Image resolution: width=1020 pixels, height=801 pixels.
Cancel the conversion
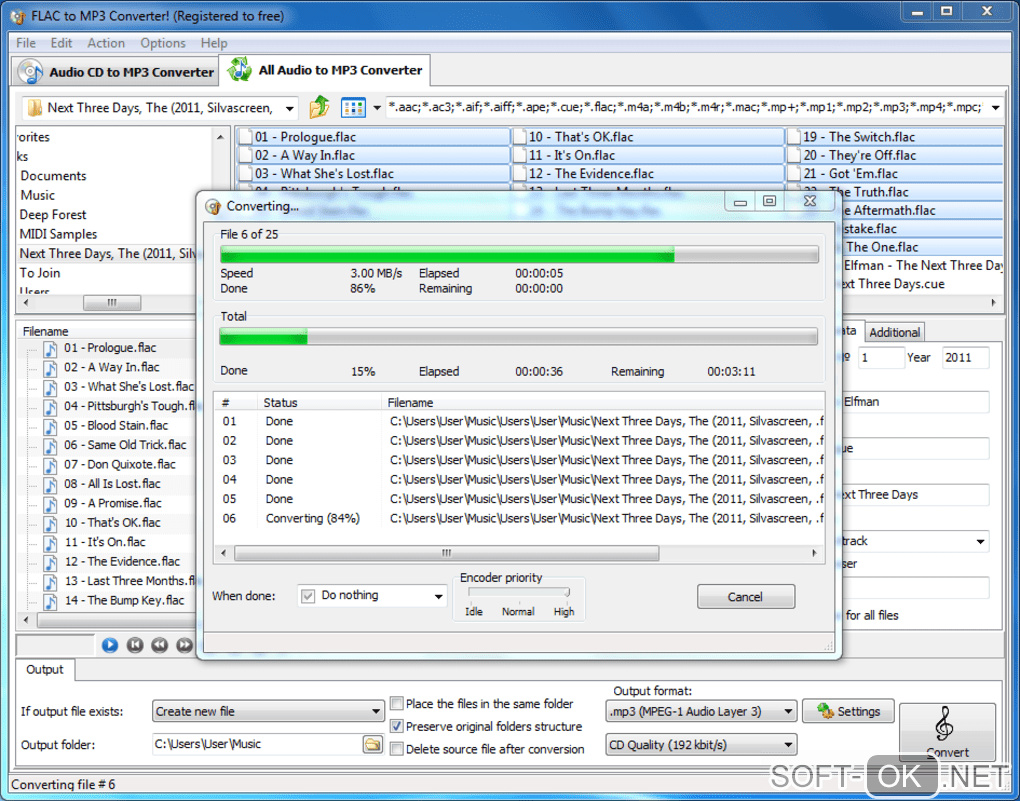[x=745, y=597]
